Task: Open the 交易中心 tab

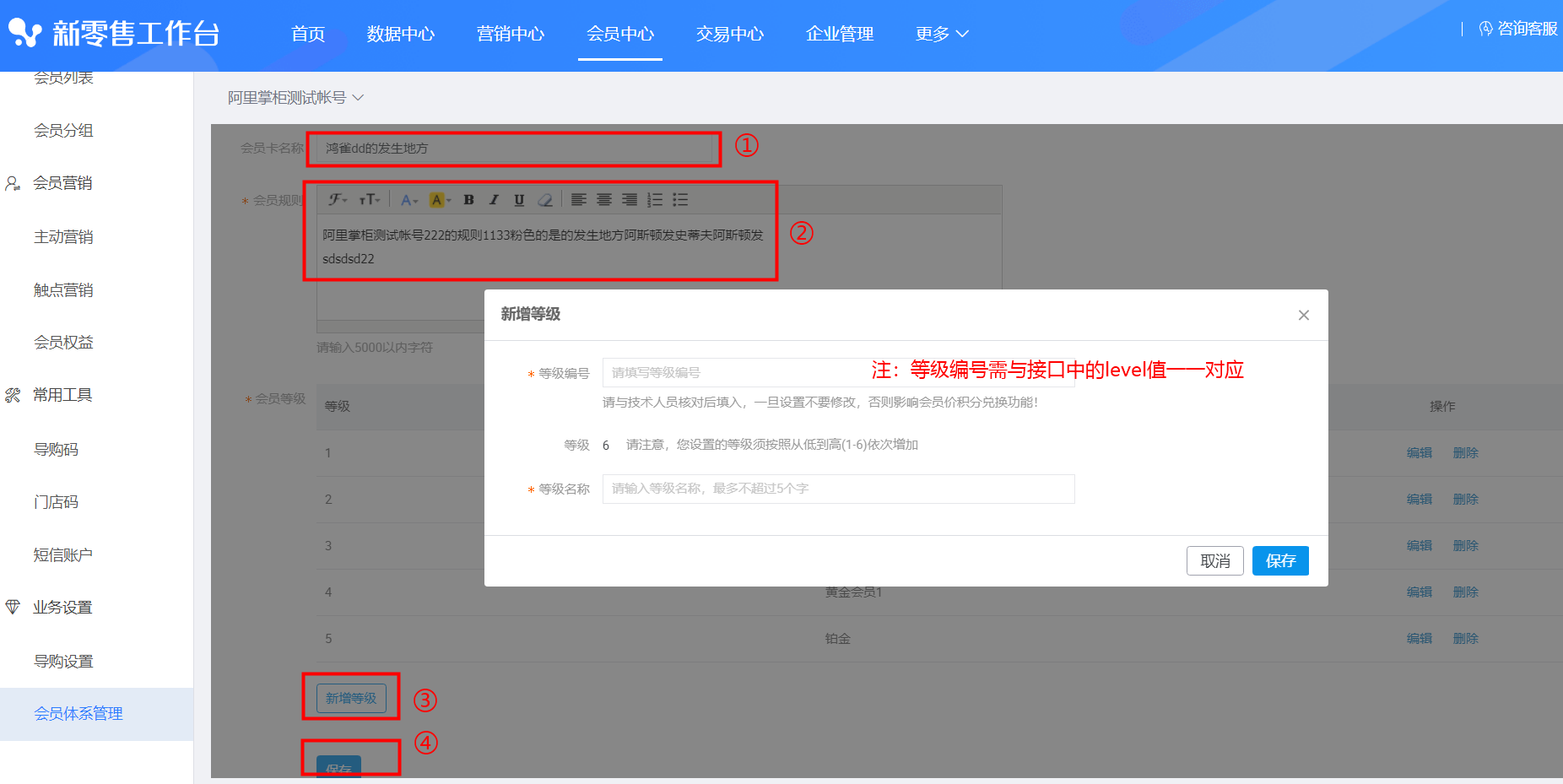Action: [730, 34]
